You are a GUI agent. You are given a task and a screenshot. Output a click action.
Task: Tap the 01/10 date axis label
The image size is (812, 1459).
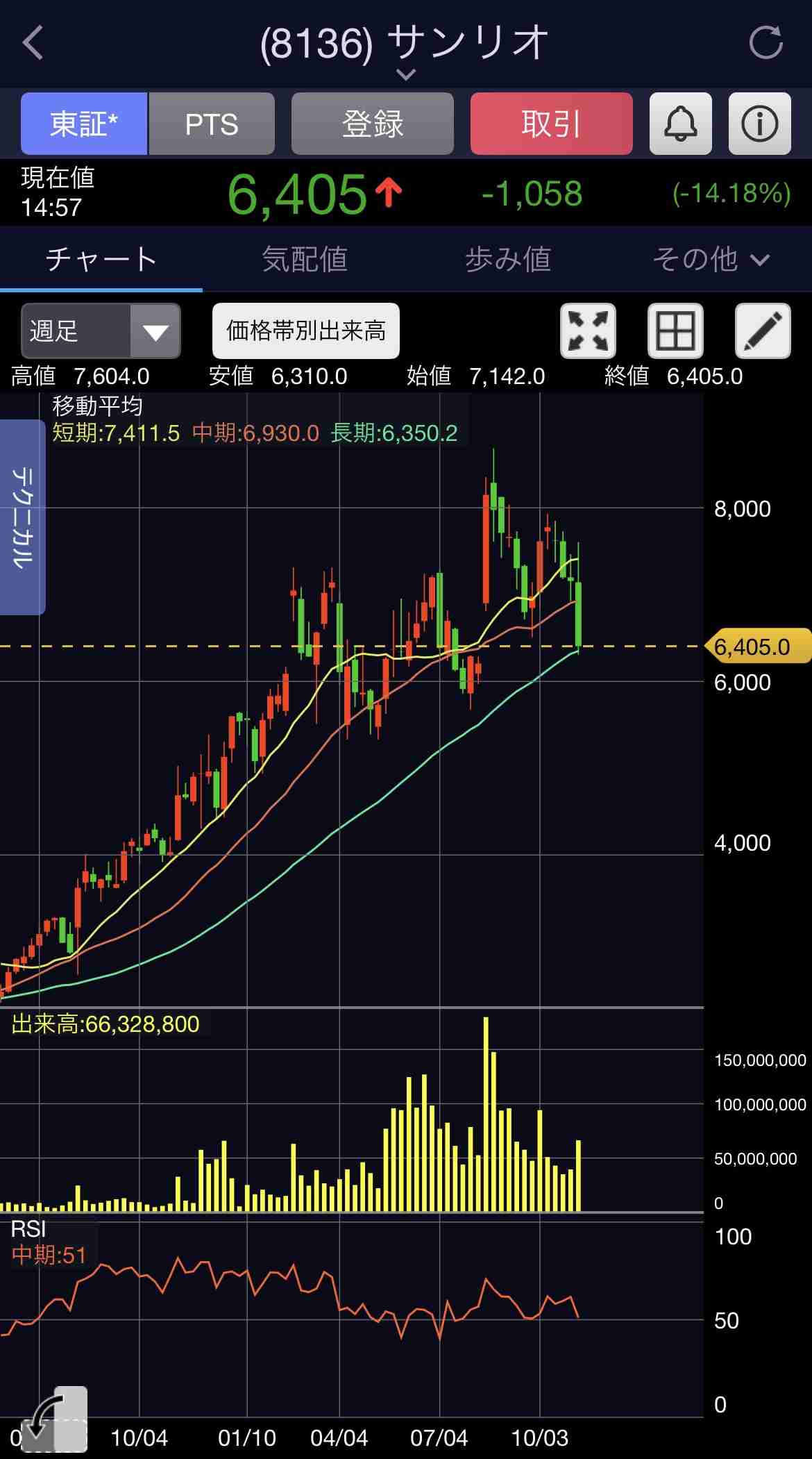point(247,1437)
